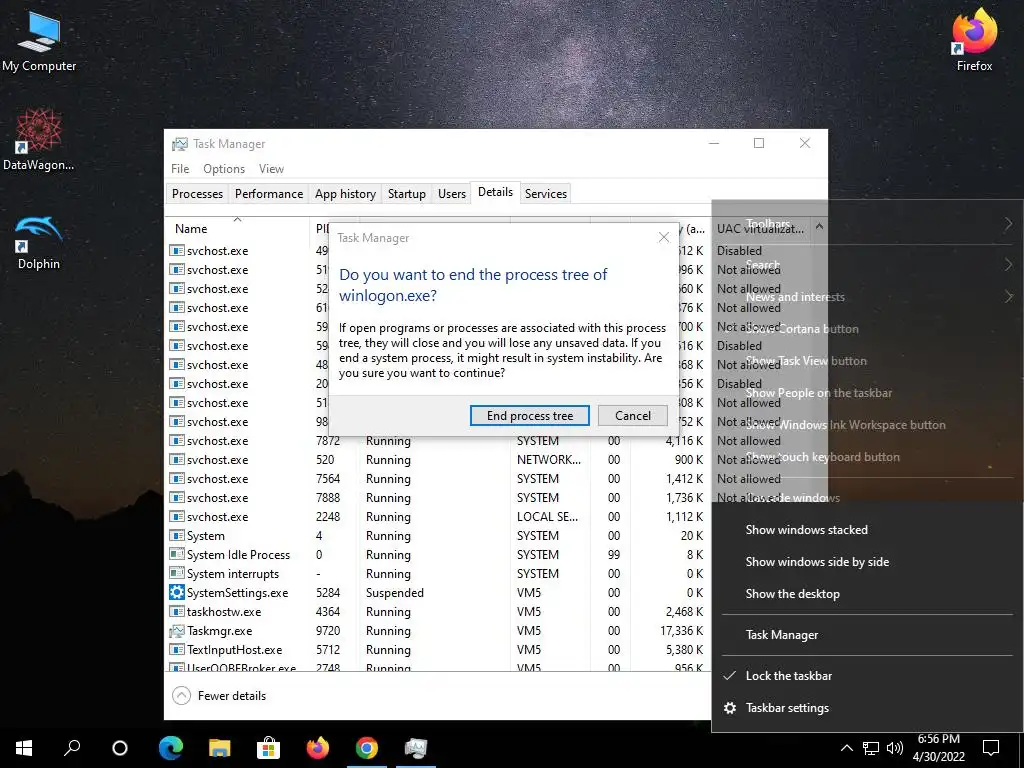The height and width of the screenshot is (768, 1024).
Task: Open the notification center icon
Action: tap(991, 748)
